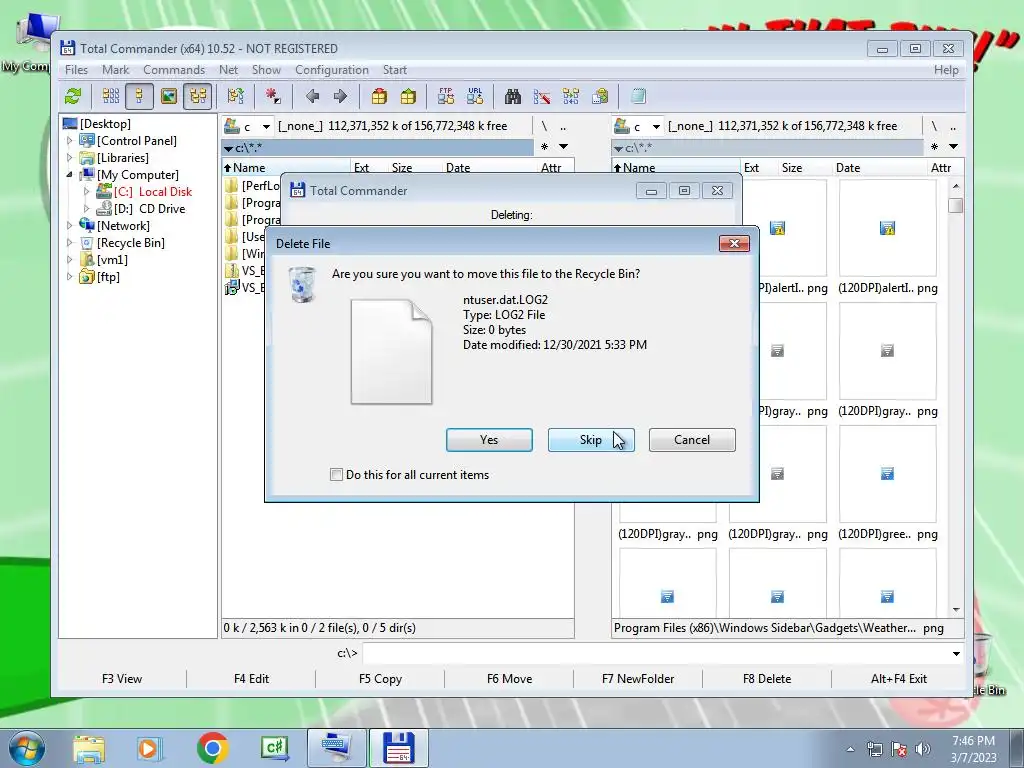
Task: Expand the [vm1] tree node
Action: [x=70, y=259]
